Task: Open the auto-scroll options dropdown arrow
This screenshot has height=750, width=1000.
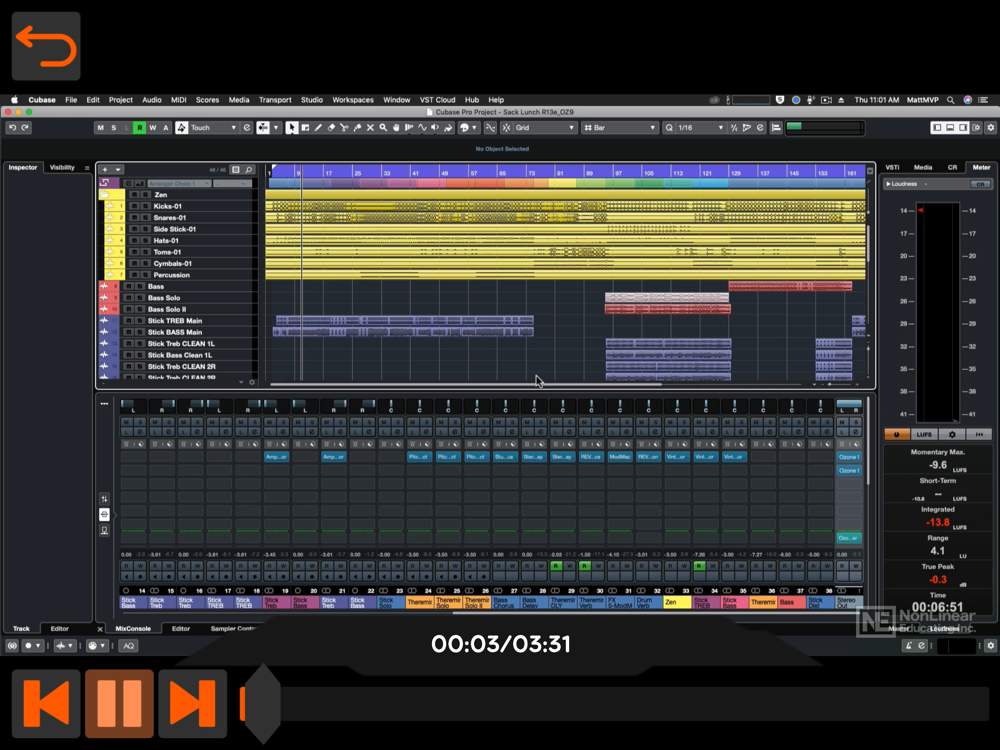Action: click(x=276, y=128)
